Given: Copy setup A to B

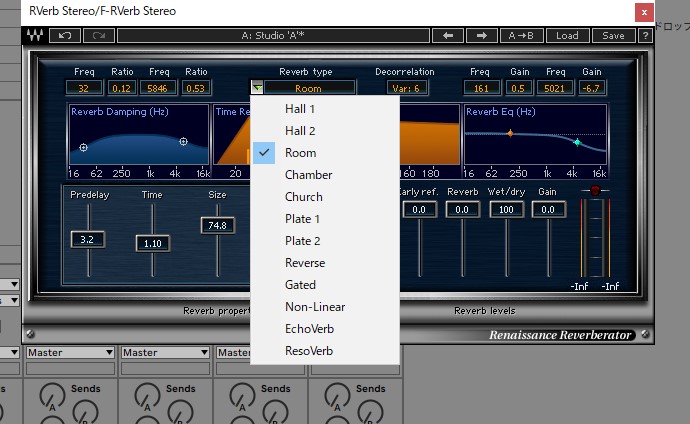Looking at the screenshot, I should click(x=521, y=36).
